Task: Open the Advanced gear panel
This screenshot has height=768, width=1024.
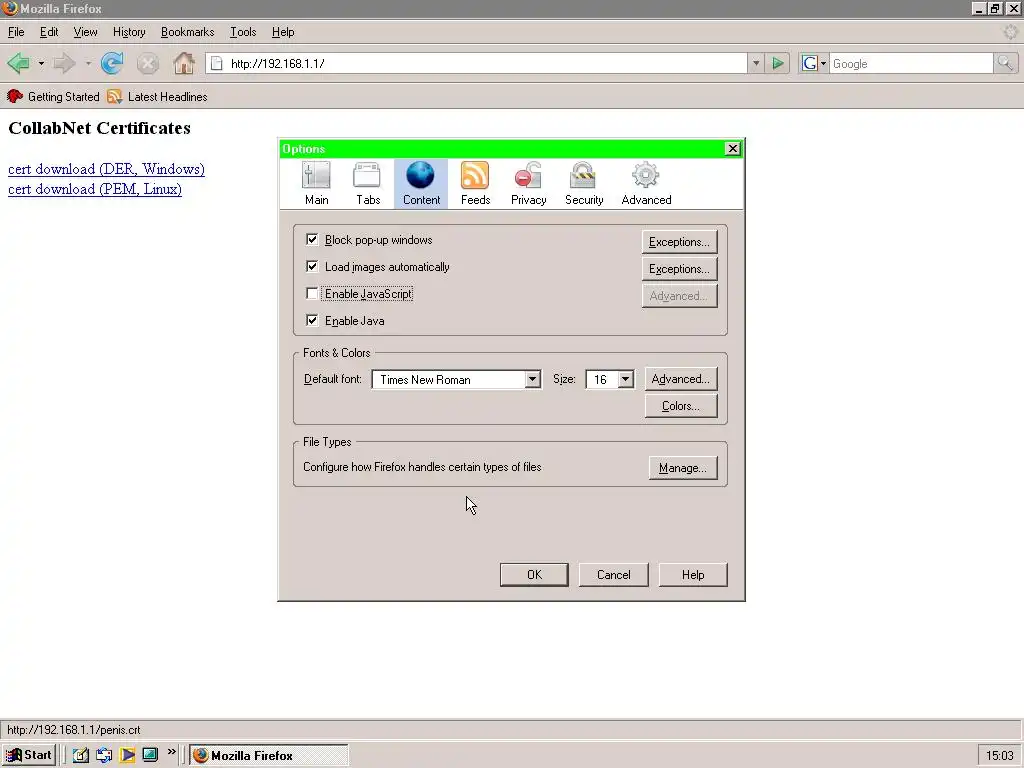Action: [646, 184]
